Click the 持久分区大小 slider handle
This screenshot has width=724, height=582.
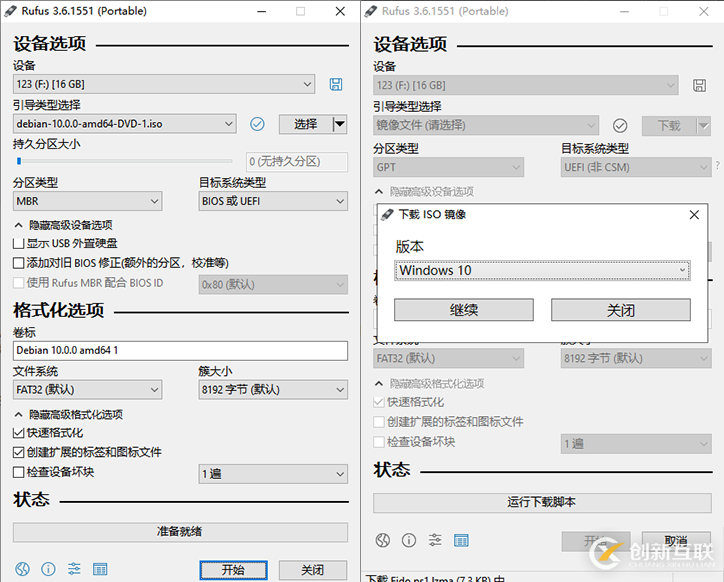pyautogui.click(x=19, y=161)
